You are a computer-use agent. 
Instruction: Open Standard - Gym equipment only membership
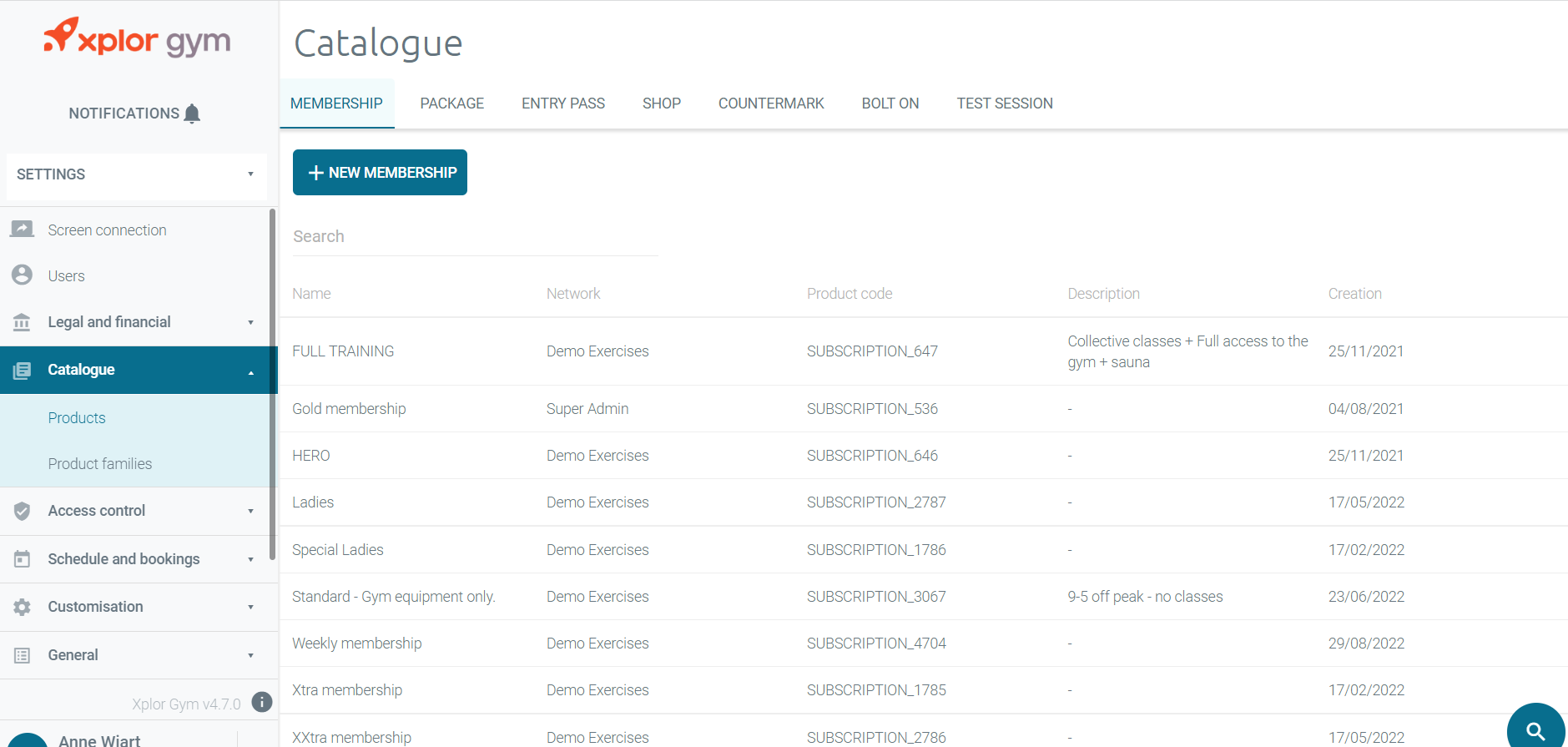(x=924, y=597)
